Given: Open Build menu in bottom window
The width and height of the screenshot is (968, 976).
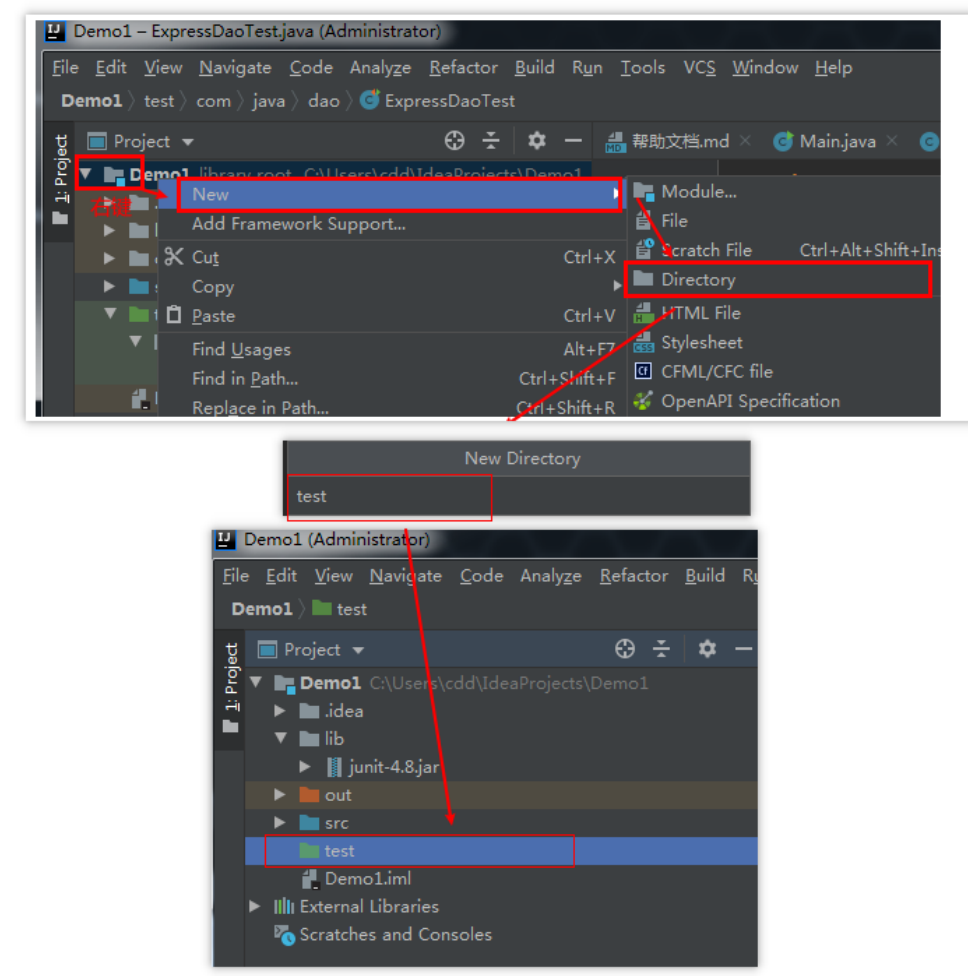Looking at the screenshot, I should click(705, 576).
